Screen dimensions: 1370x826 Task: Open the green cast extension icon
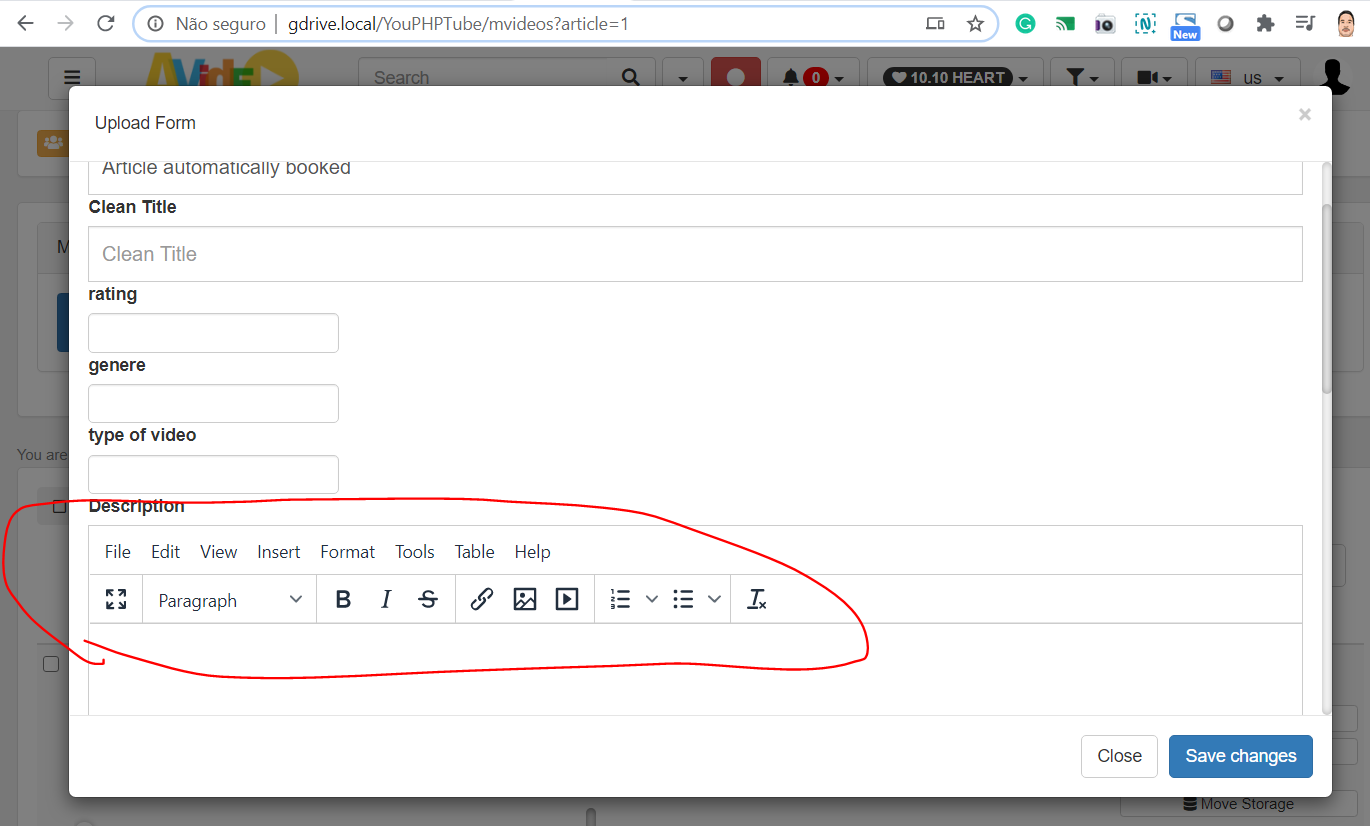pyautogui.click(x=1065, y=24)
